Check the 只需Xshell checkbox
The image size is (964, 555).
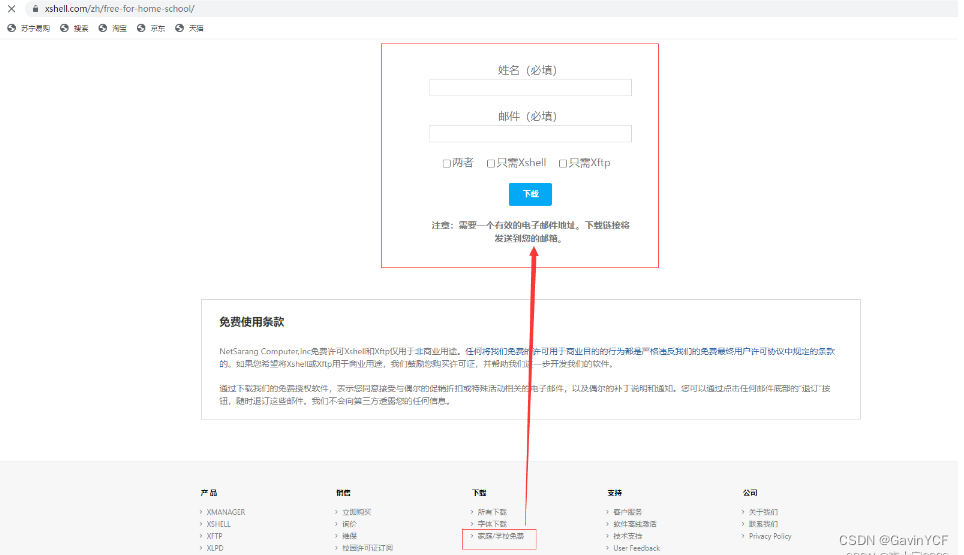pos(491,163)
